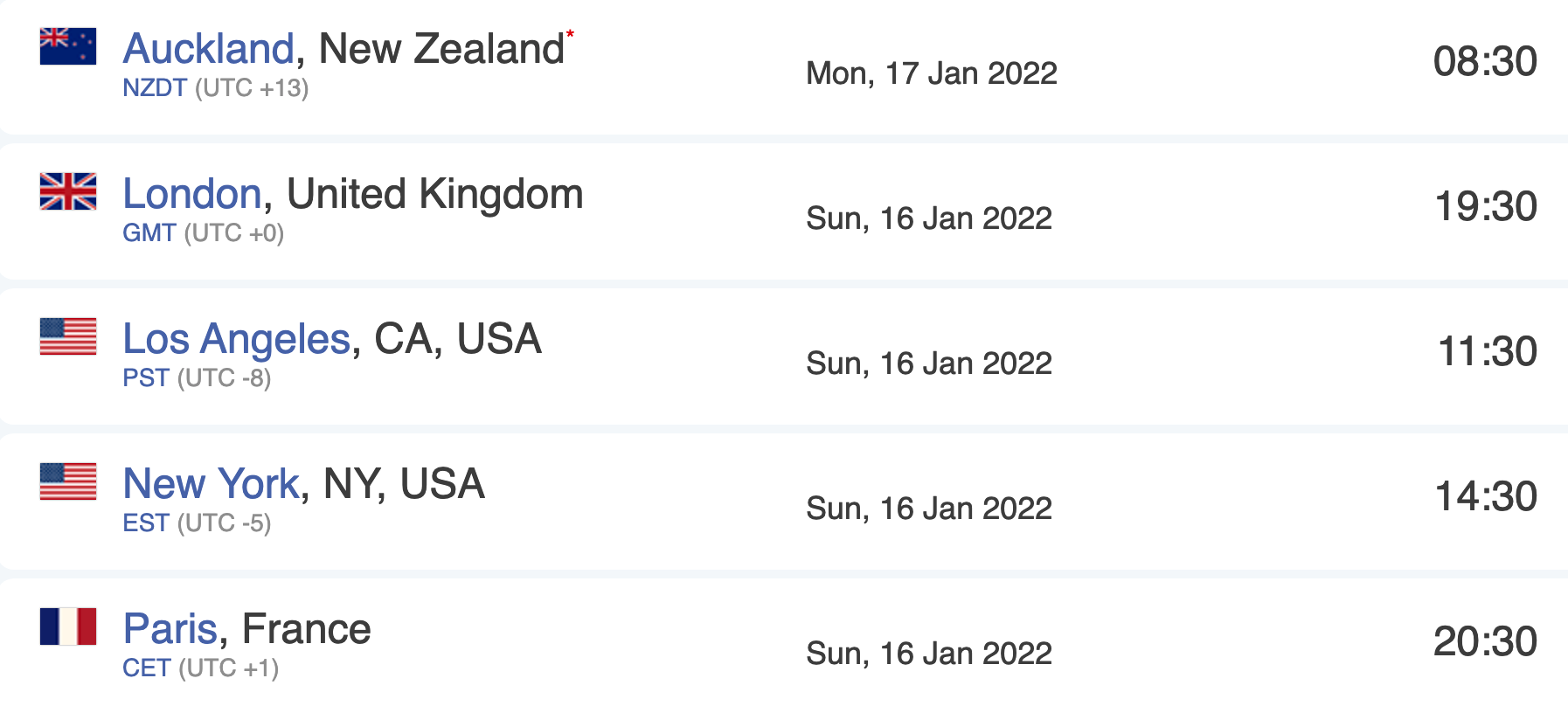1568x706 pixels.
Task: Select the PST time zone abbreviation
Action: click(x=146, y=378)
